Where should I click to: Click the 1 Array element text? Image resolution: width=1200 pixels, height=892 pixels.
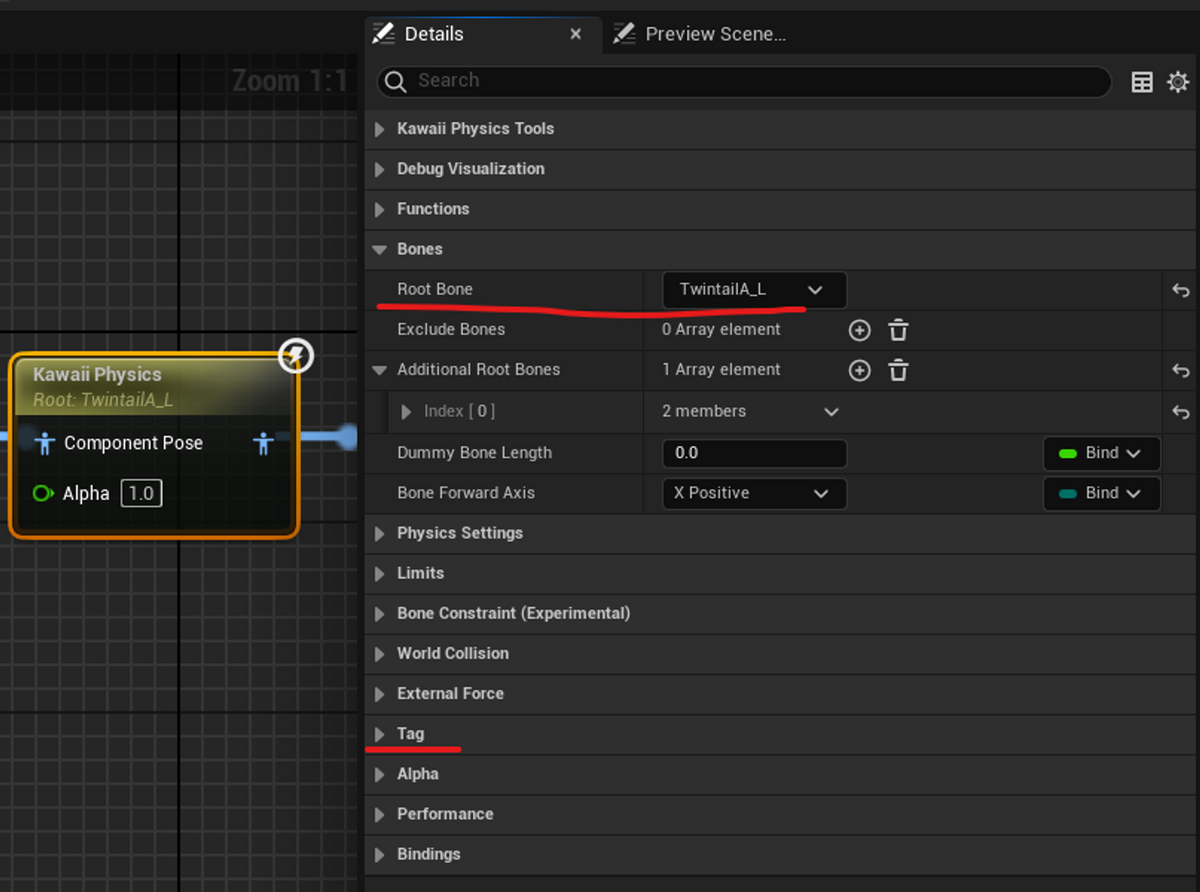pyautogui.click(x=721, y=369)
